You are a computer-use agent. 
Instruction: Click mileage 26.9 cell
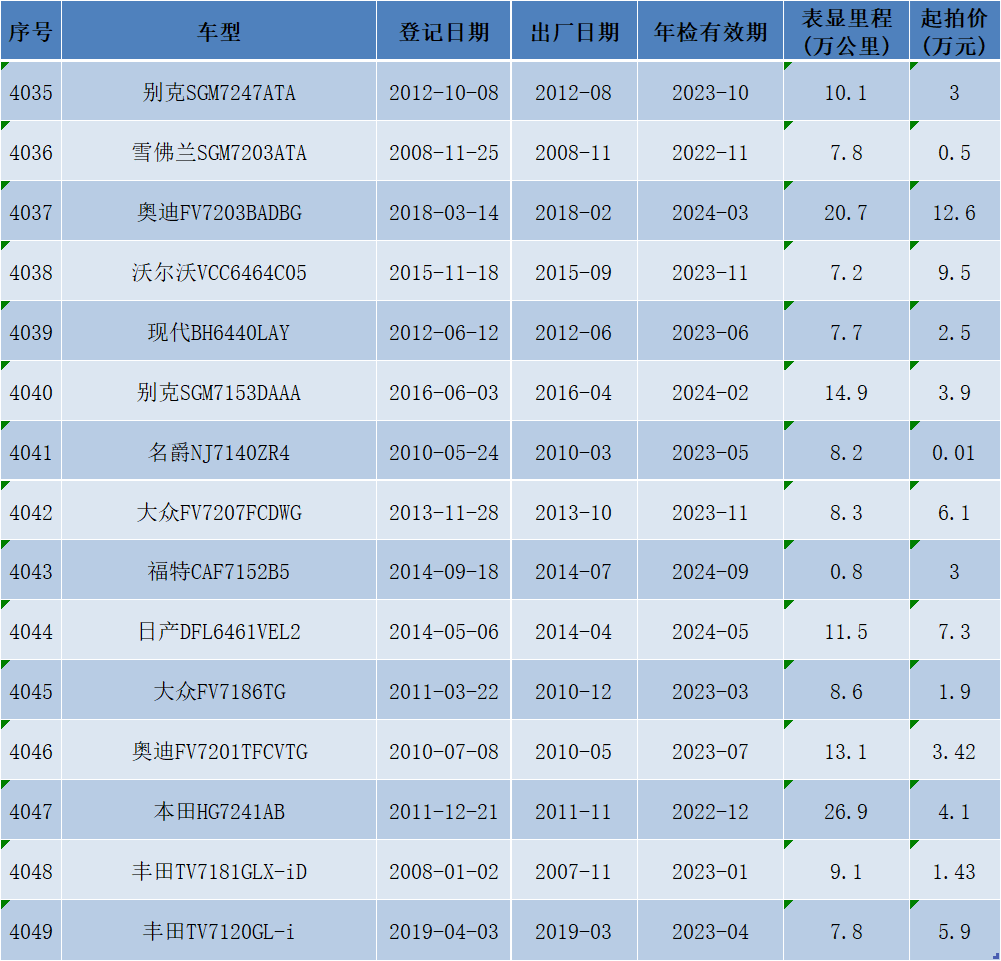pos(846,811)
